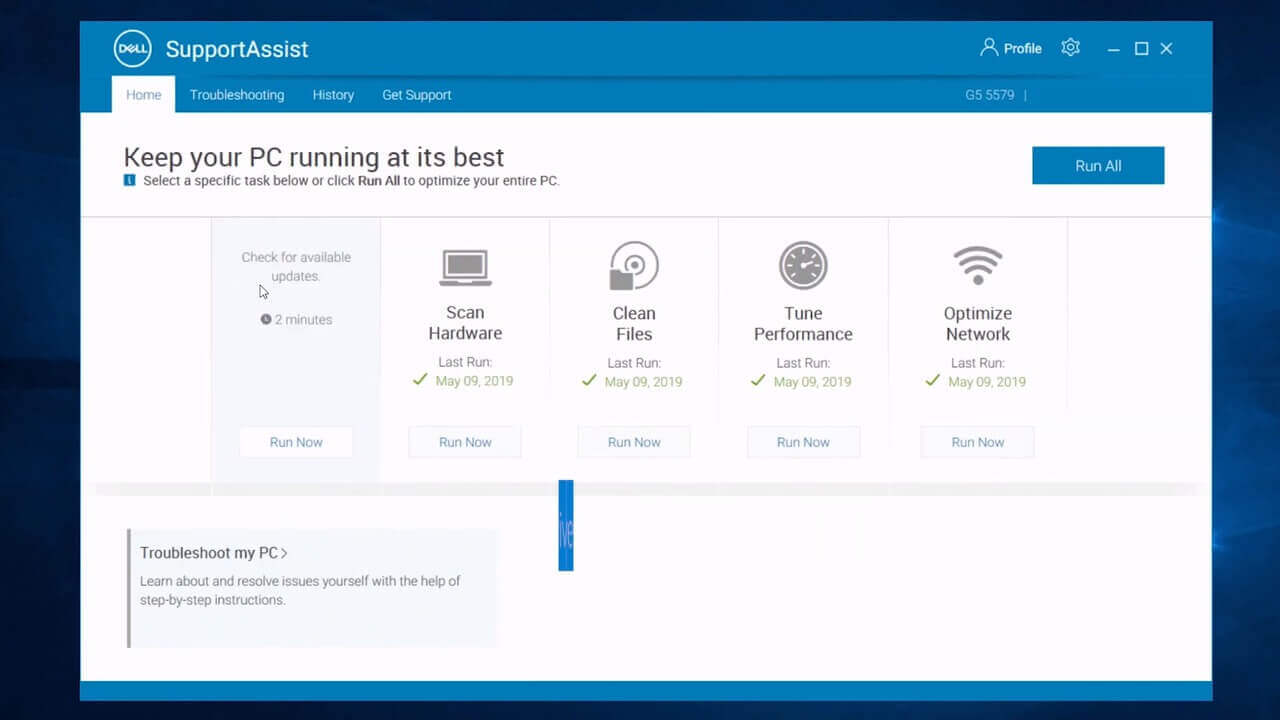Screen dimensions: 1280x720
Task: Run the Clean Files task now
Action: click(x=633, y=441)
